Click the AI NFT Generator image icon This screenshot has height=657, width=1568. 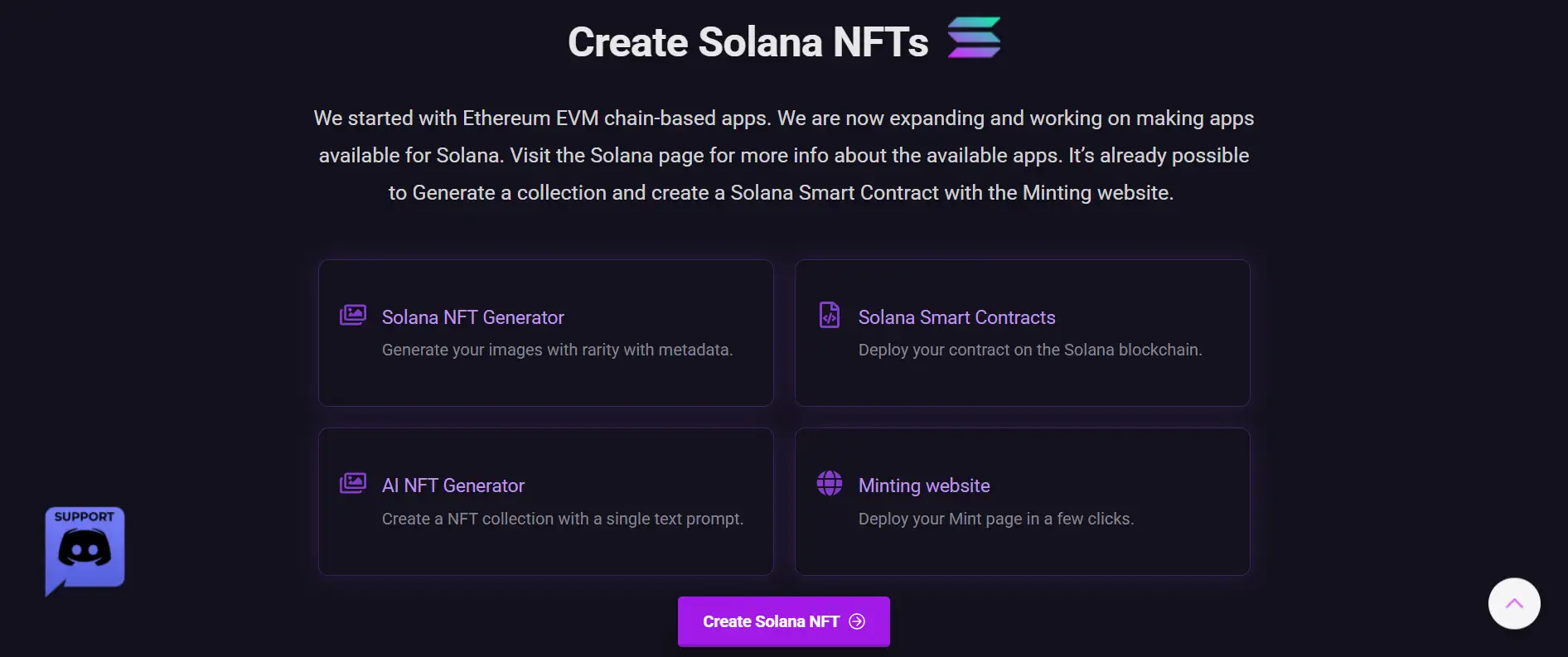pos(353,483)
